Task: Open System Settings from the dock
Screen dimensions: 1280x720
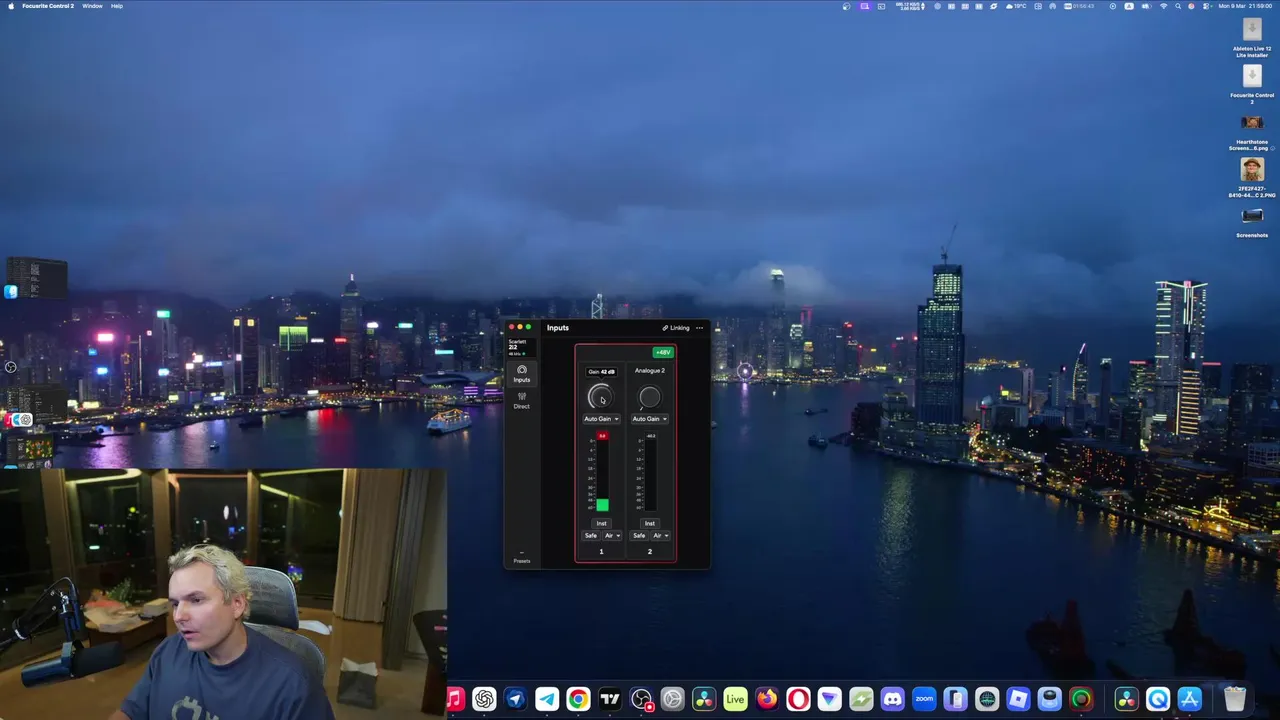Action: click(x=672, y=699)
